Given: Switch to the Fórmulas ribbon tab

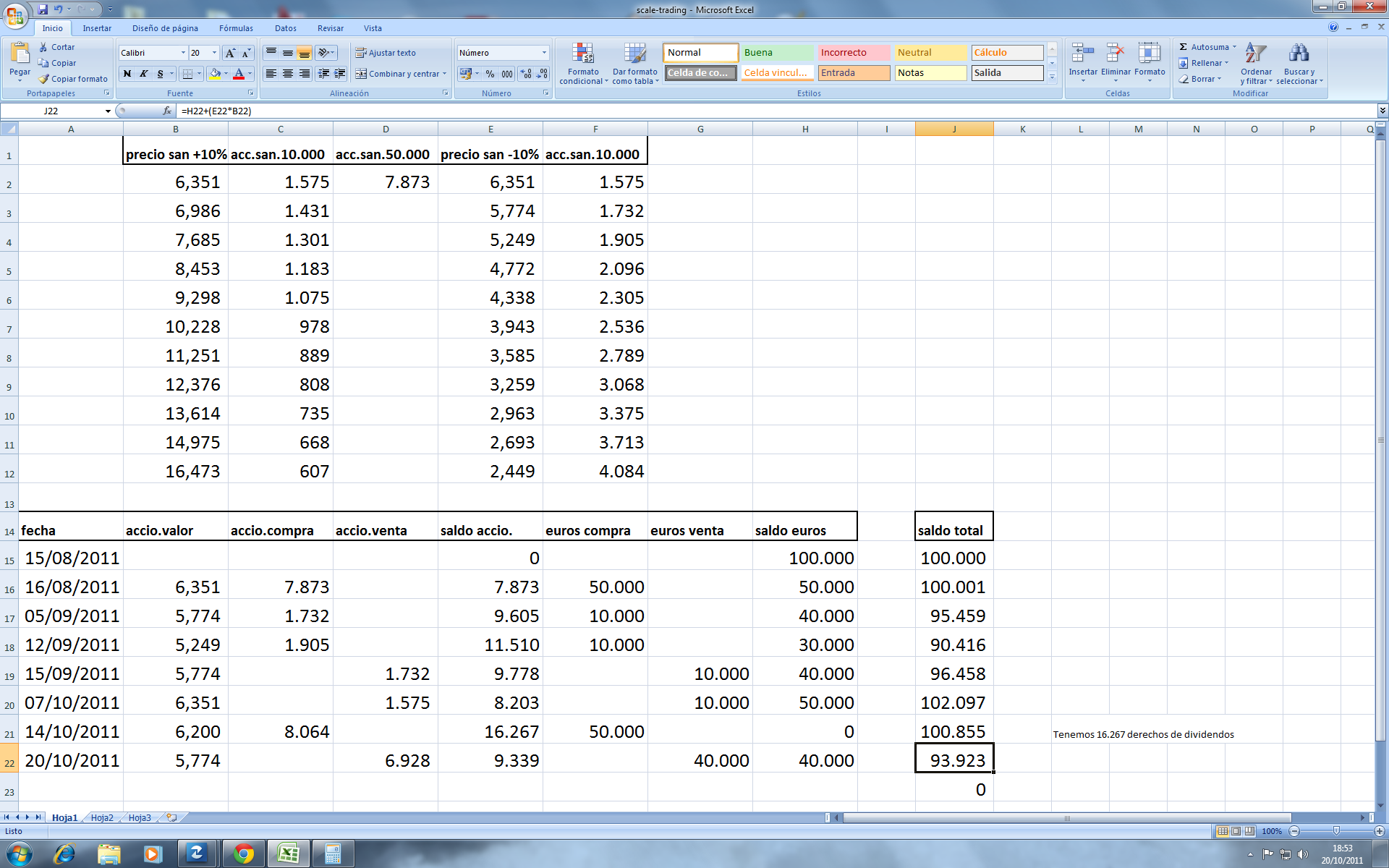Looking at the screenshot, I should (x=236, y=28).
